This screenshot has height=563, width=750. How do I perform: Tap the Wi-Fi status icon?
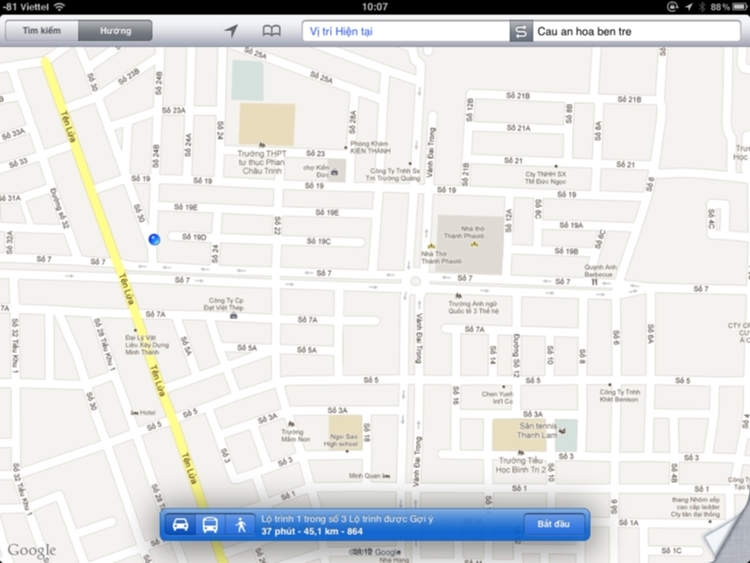click(x=59, y=7)
